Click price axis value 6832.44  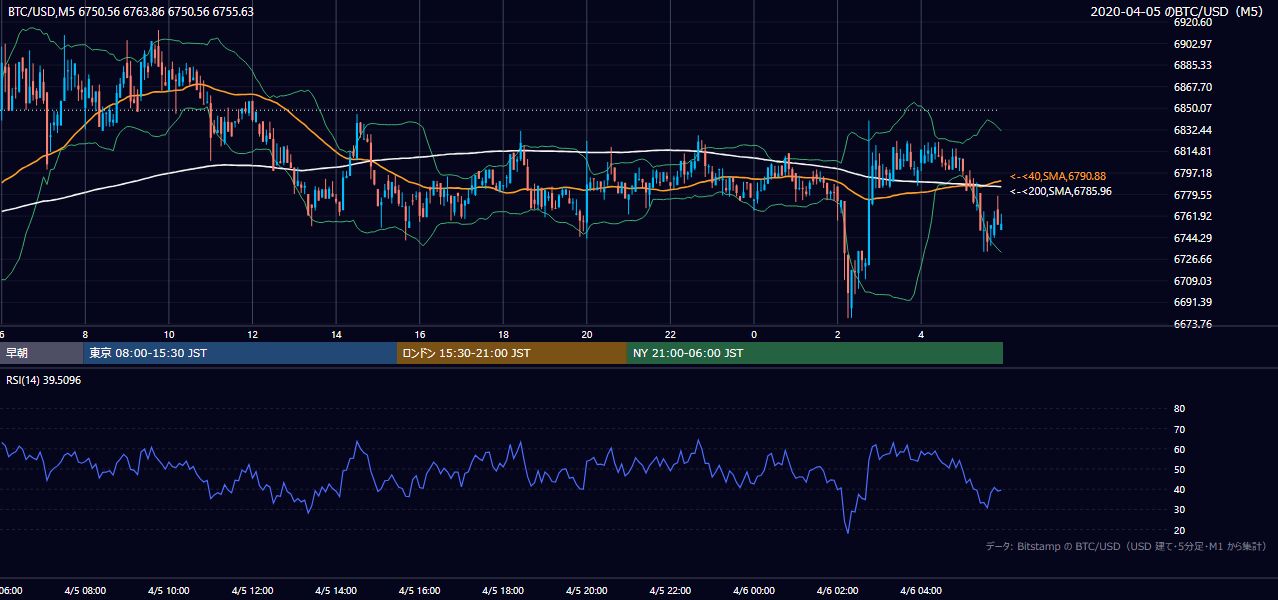(x=1193, y=130)
